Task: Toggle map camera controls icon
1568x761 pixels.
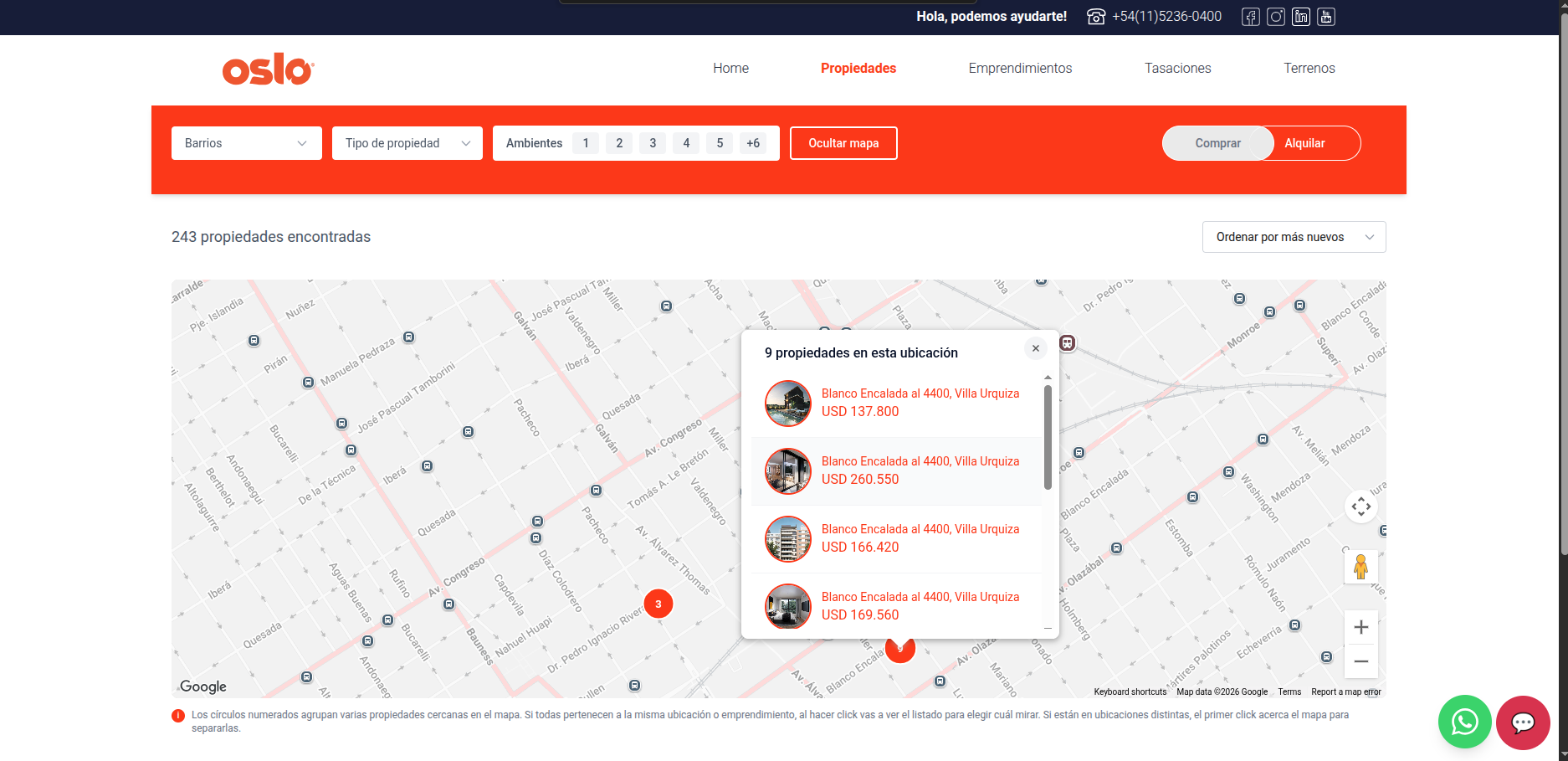Action: click(1361, 506)
